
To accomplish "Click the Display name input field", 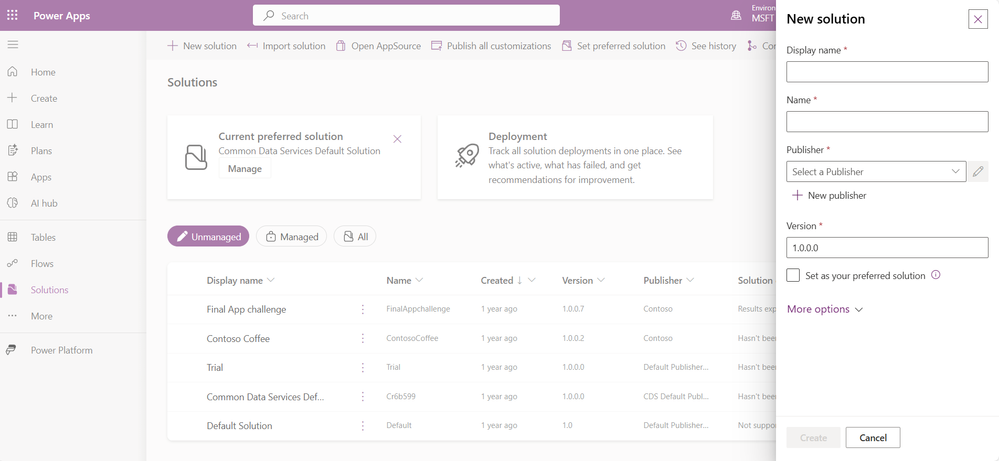I will (x=887, y=72).
